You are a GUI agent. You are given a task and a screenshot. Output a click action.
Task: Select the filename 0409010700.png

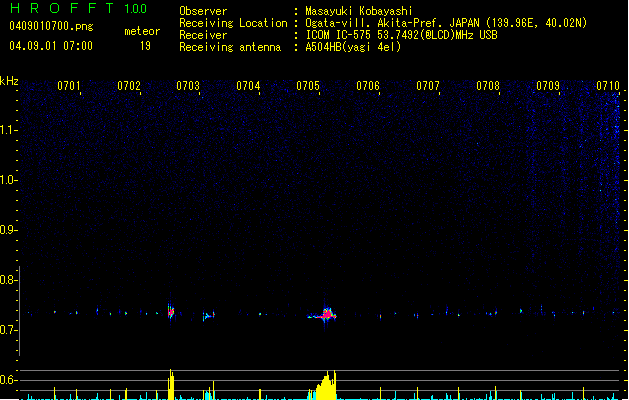[51, 27]
